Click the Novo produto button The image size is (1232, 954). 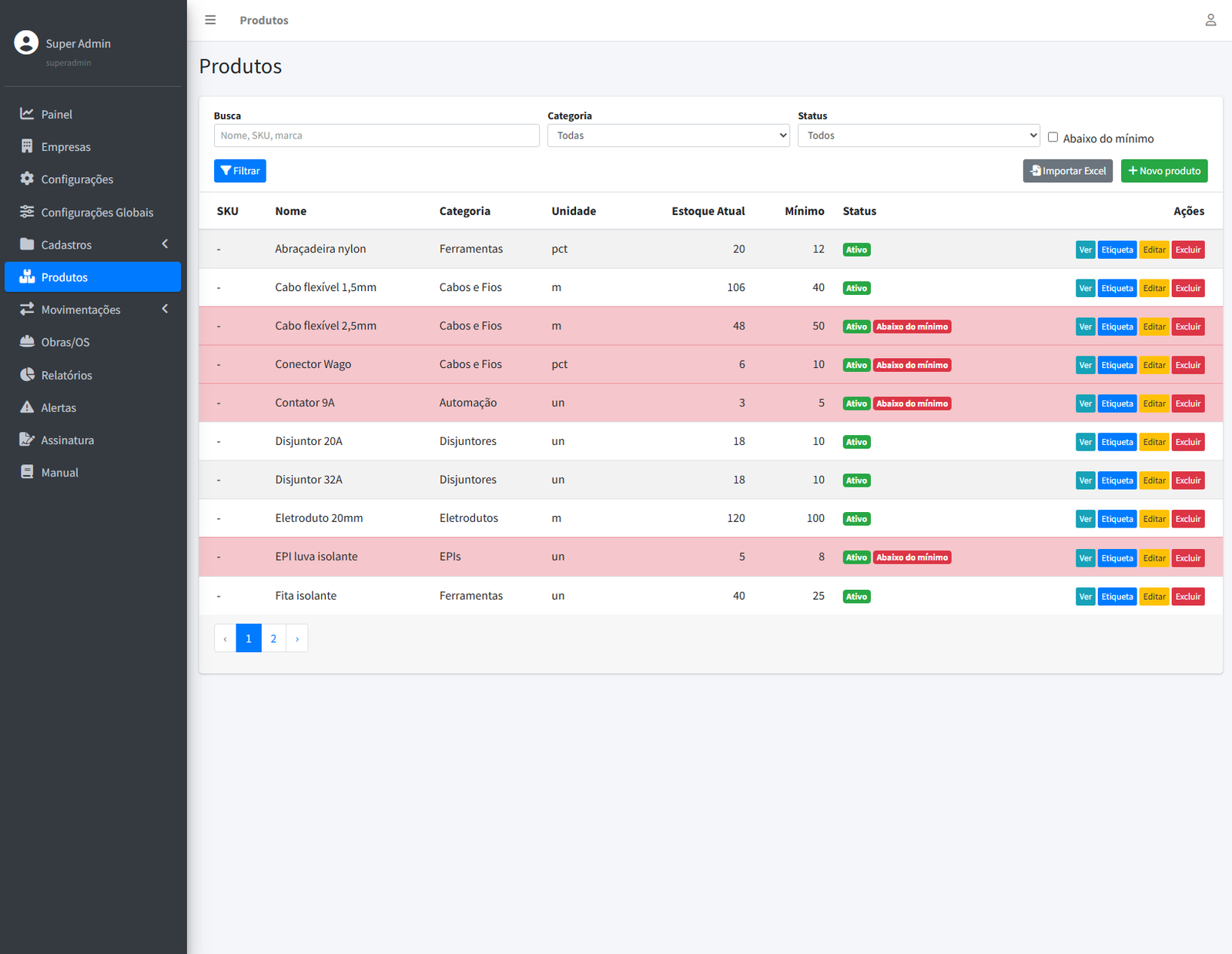[1163, 171]
